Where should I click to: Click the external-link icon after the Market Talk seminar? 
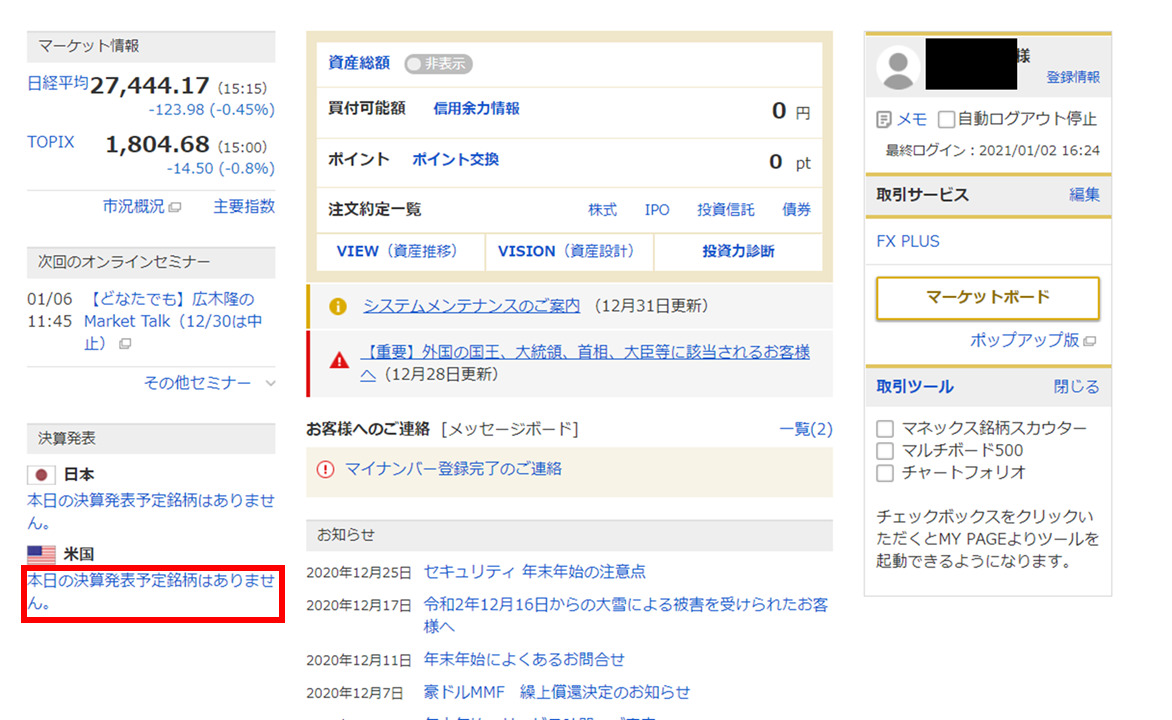126,344
